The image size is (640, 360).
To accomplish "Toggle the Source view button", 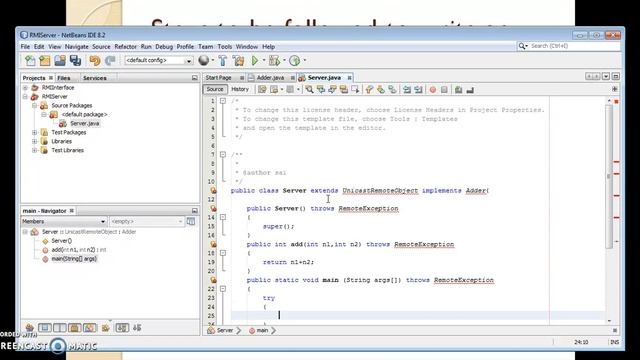I will 215,89.
